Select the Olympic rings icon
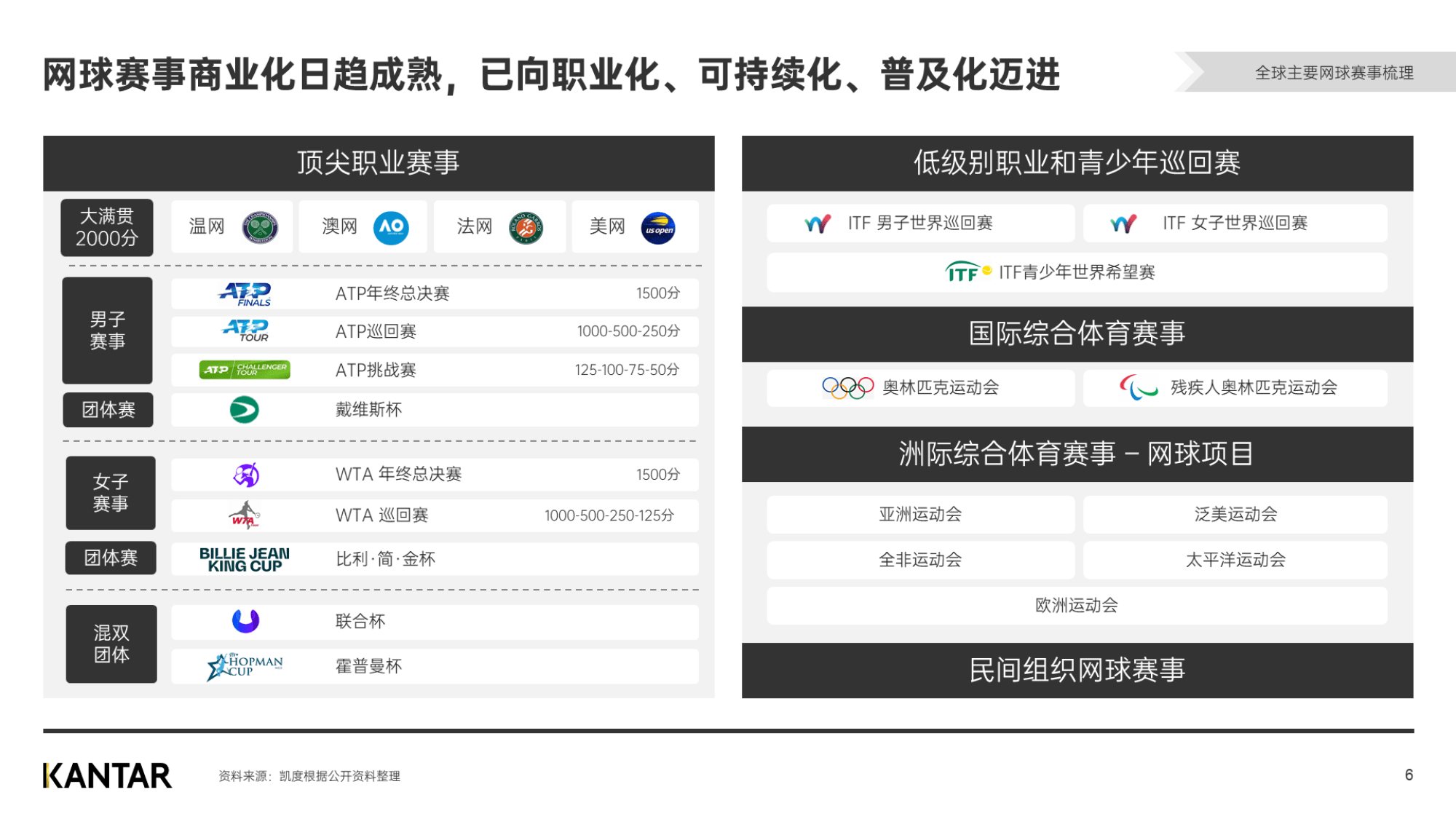The width and height of the screenshot is (1456, 819). tap(850, 388)
